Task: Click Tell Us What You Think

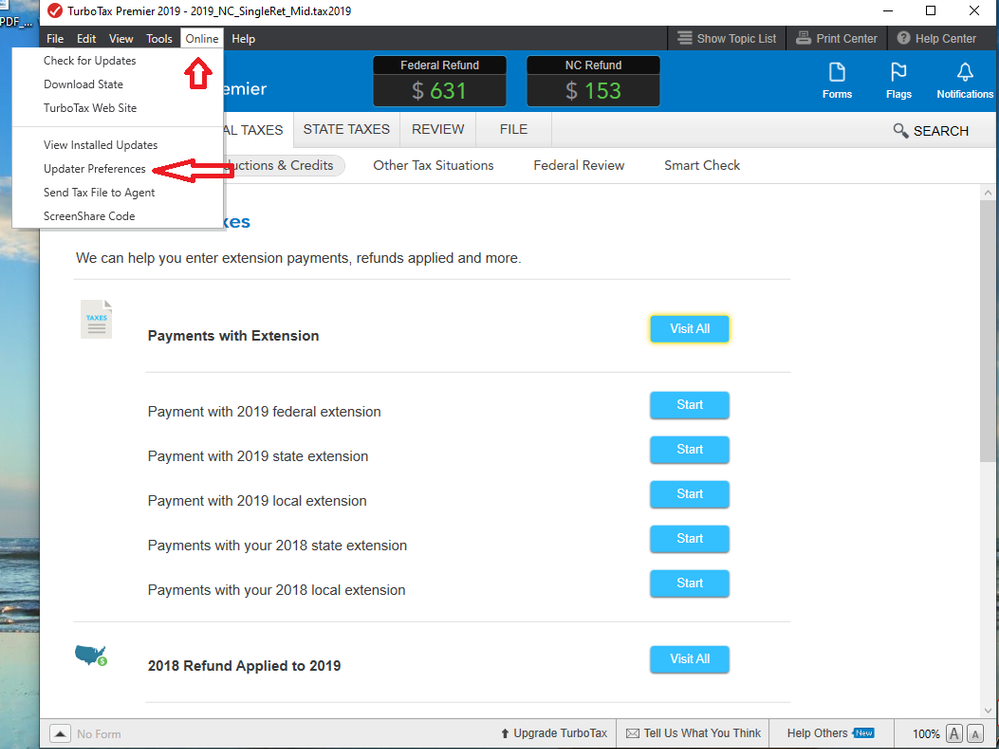Action: (x=693, y=734)
